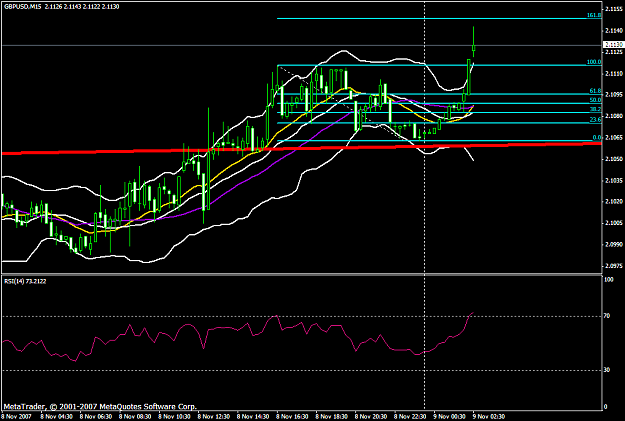Viewport: 625px width, 421px height.
Task: Click the 2.1125 price axis value
Action: tap(614, 52)
